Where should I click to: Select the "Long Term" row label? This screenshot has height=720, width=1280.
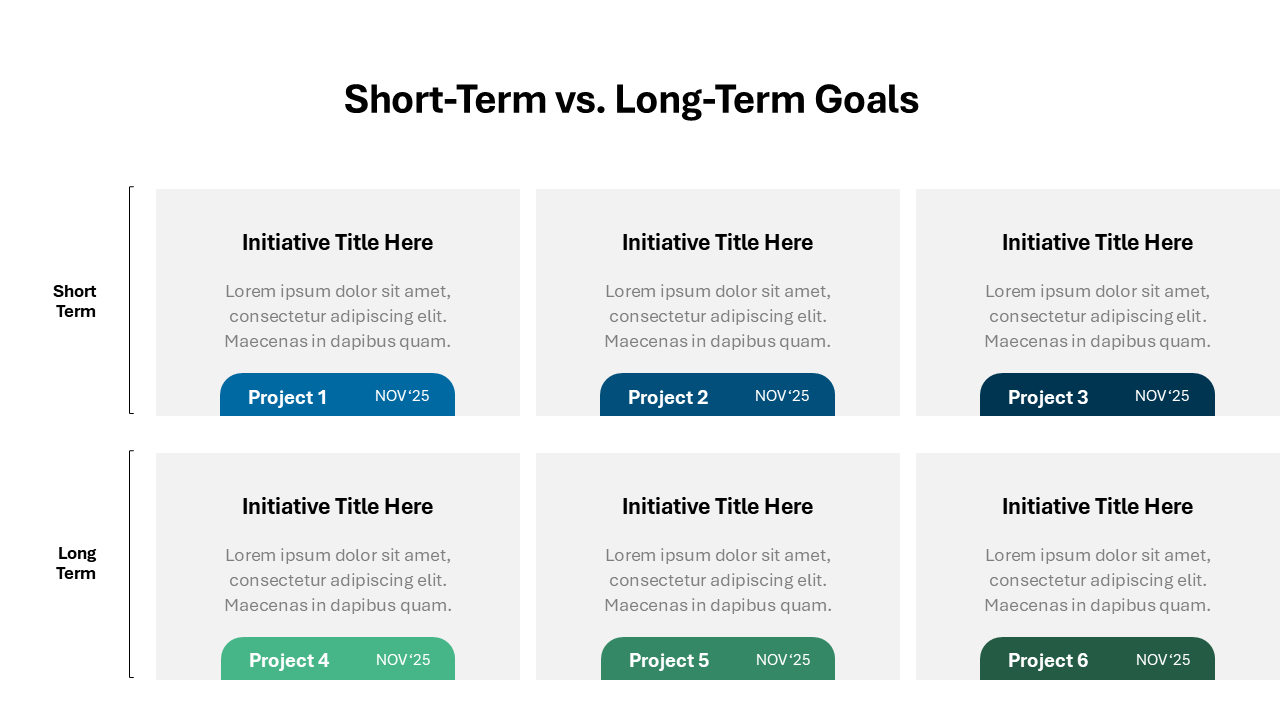[76, 563]
